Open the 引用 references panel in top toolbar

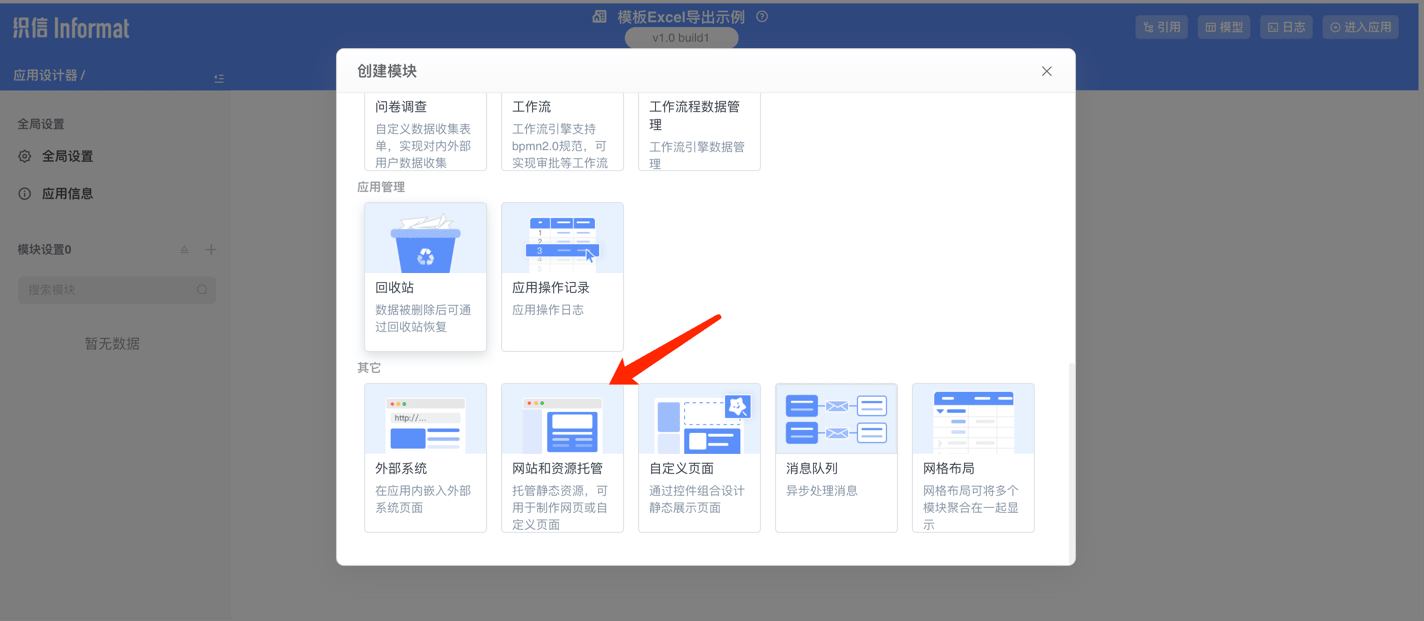[1161, 27]
